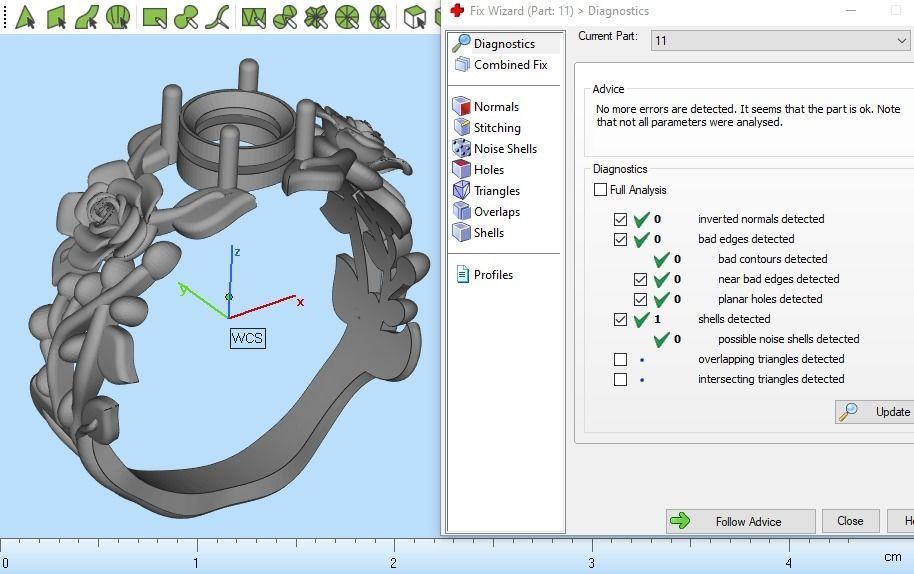Image resolution: width=914 pixels, height=574 pixels.
Task: Uncheck bad edges detected checkbox
Action: (x=620, y=239)
